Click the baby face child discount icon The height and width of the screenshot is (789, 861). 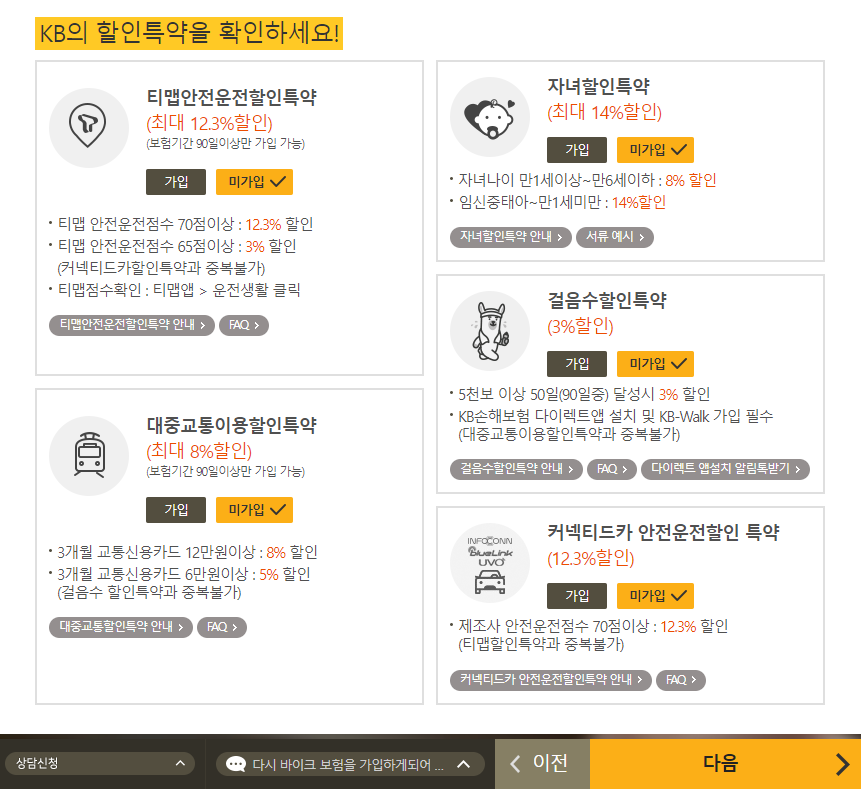click(x=490, y=117)
